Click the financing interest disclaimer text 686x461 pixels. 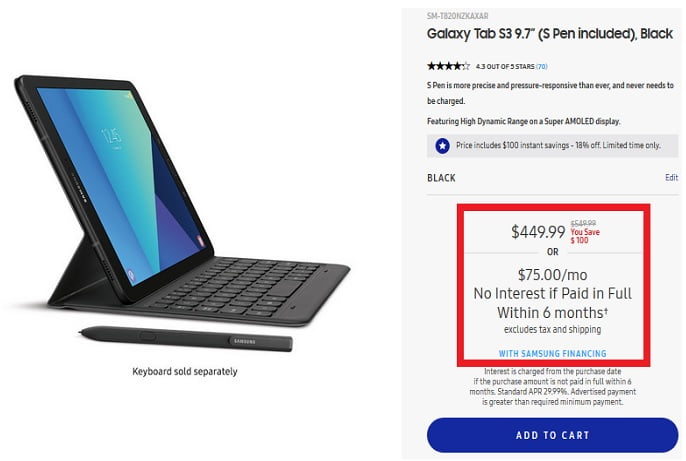[x=552, y=385]
